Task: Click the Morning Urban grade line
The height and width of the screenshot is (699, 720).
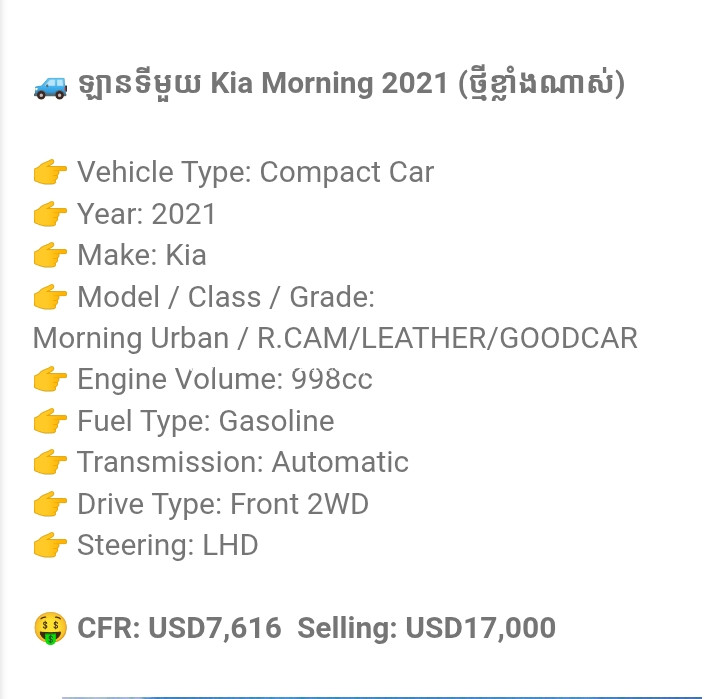Action: [335, 338]
